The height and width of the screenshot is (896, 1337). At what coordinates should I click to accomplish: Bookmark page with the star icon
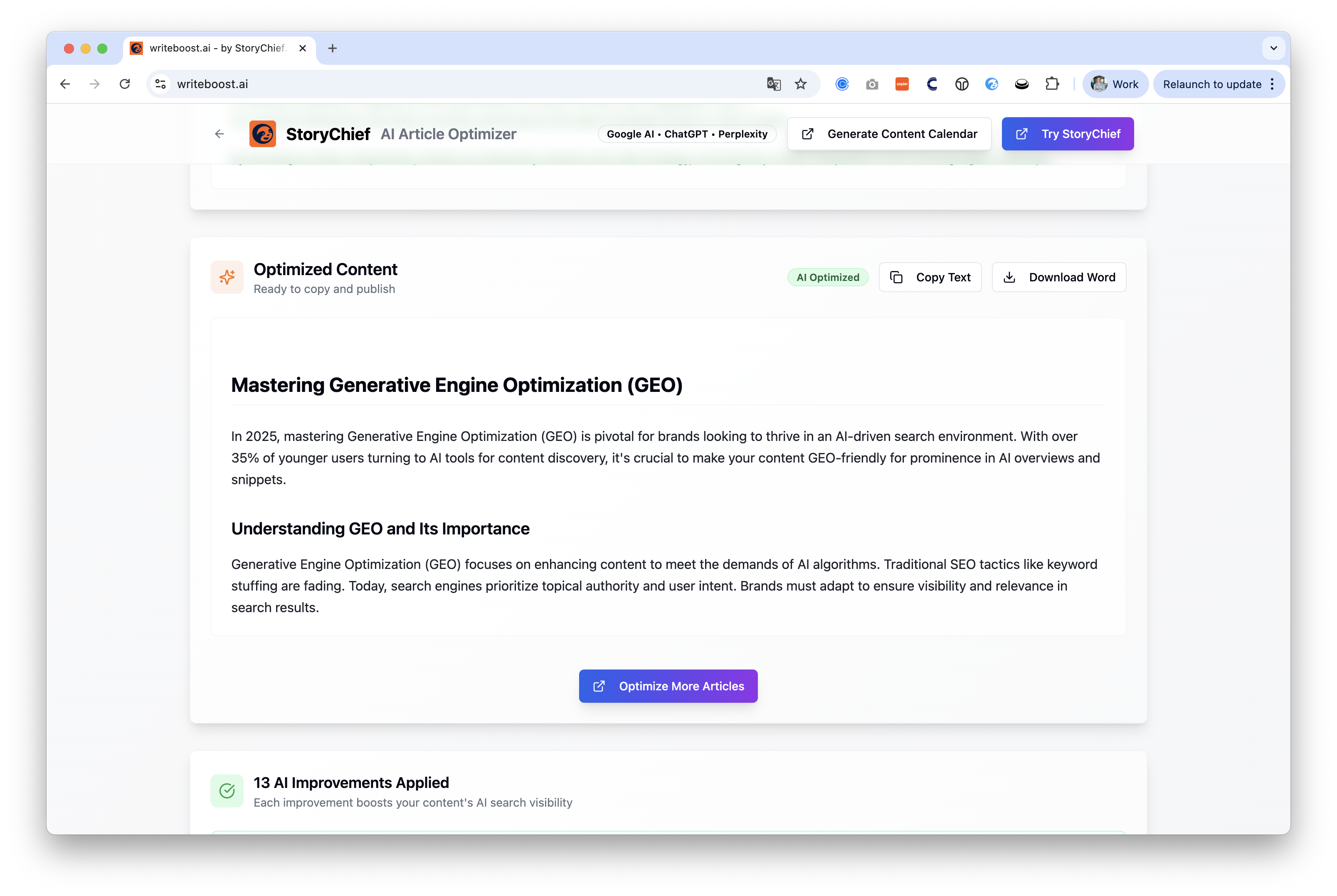point(800,84)
